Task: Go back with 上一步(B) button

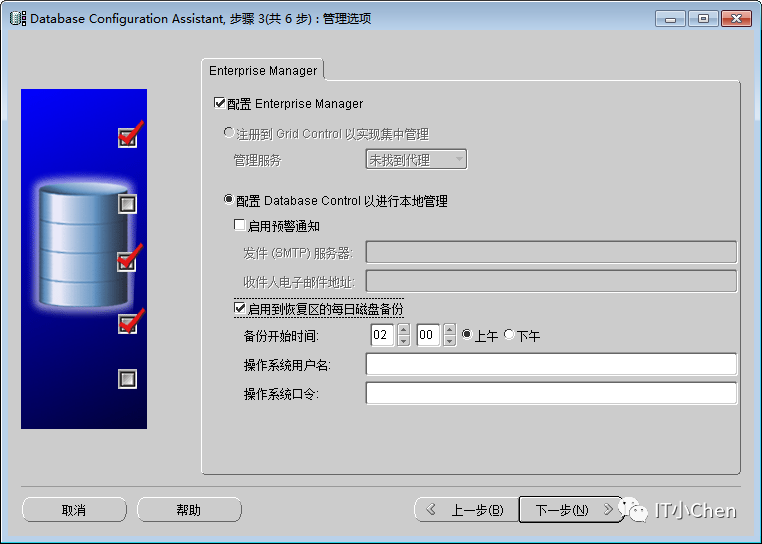Action: coord(467,510)
